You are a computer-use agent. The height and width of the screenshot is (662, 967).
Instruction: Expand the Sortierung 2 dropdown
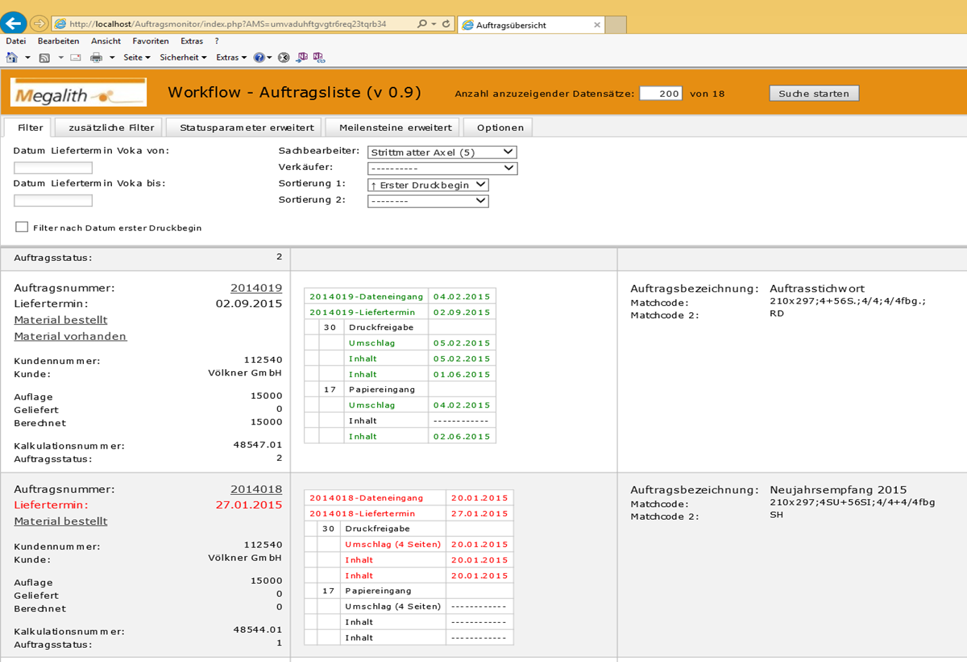tap(427, 201)
